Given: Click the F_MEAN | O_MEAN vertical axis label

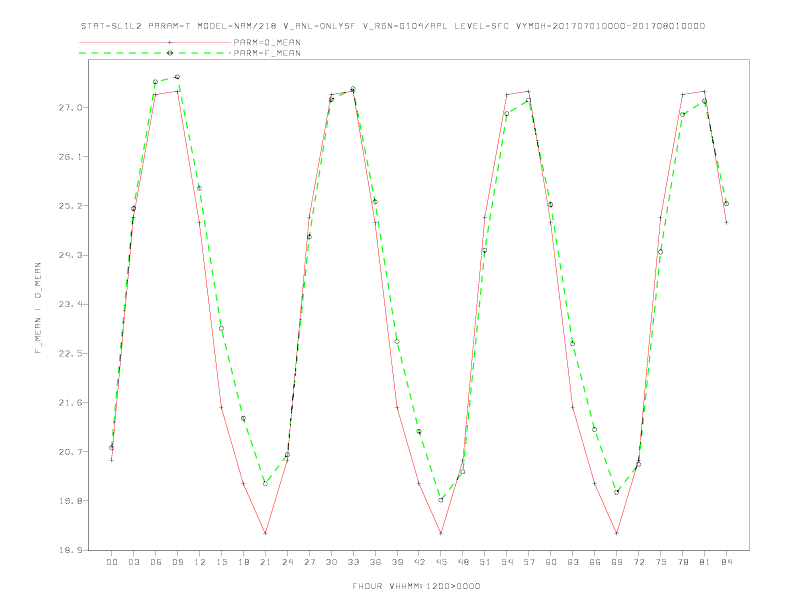Looking at the screenshot, I should click(38, 308).
